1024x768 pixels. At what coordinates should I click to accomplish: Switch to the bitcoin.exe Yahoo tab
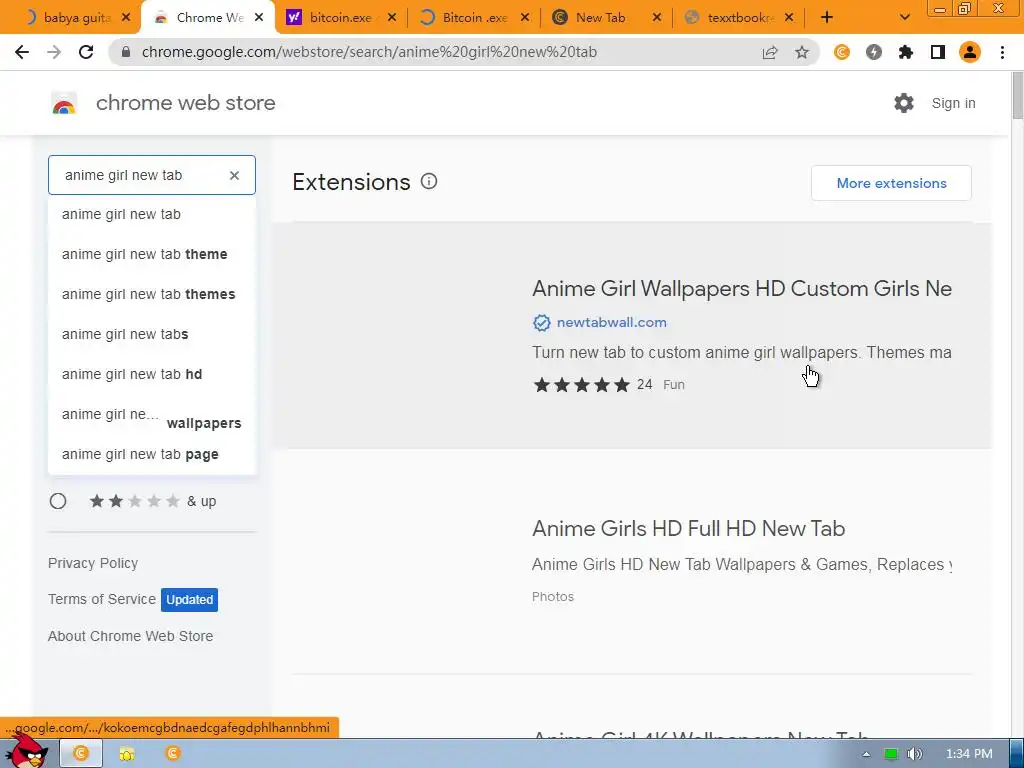tap(340, 18)
